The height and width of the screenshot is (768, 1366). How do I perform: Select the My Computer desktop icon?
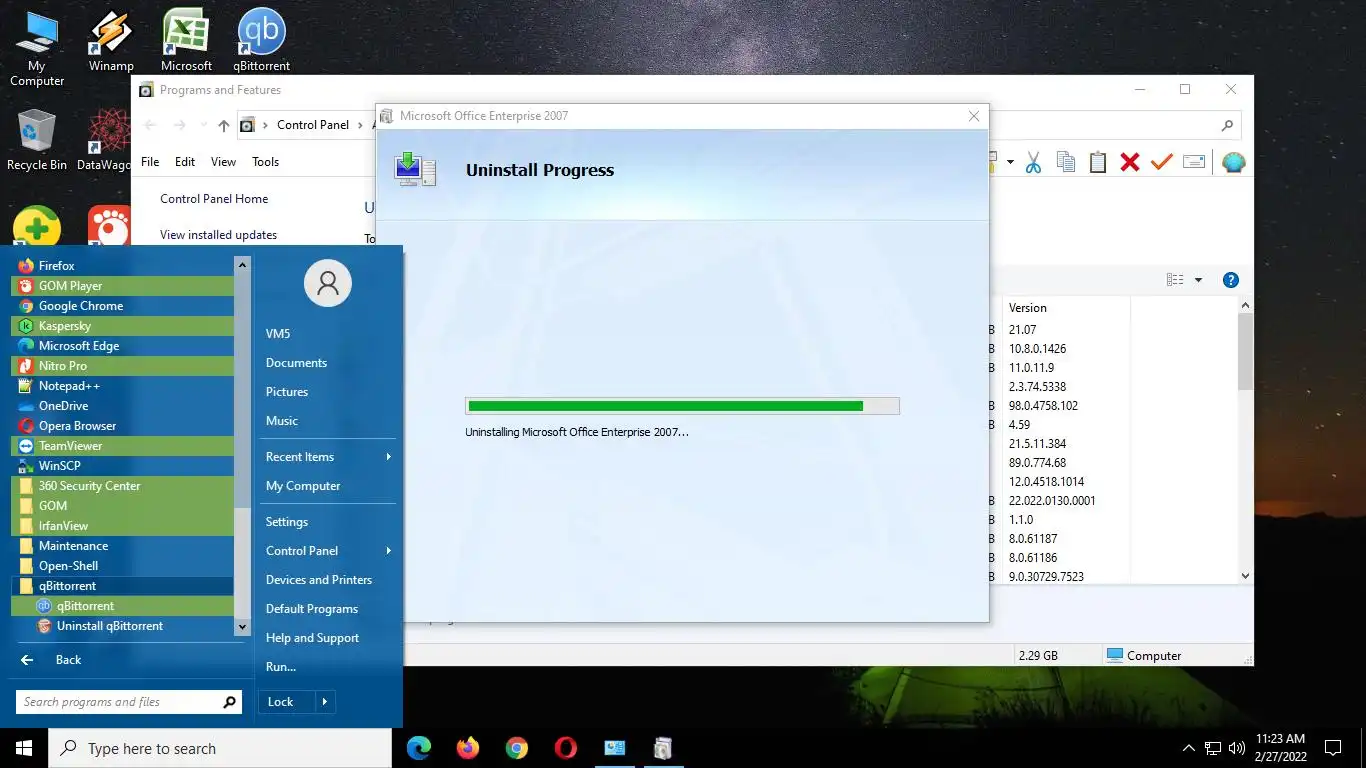pyautogui.click(x=37, y=48)
